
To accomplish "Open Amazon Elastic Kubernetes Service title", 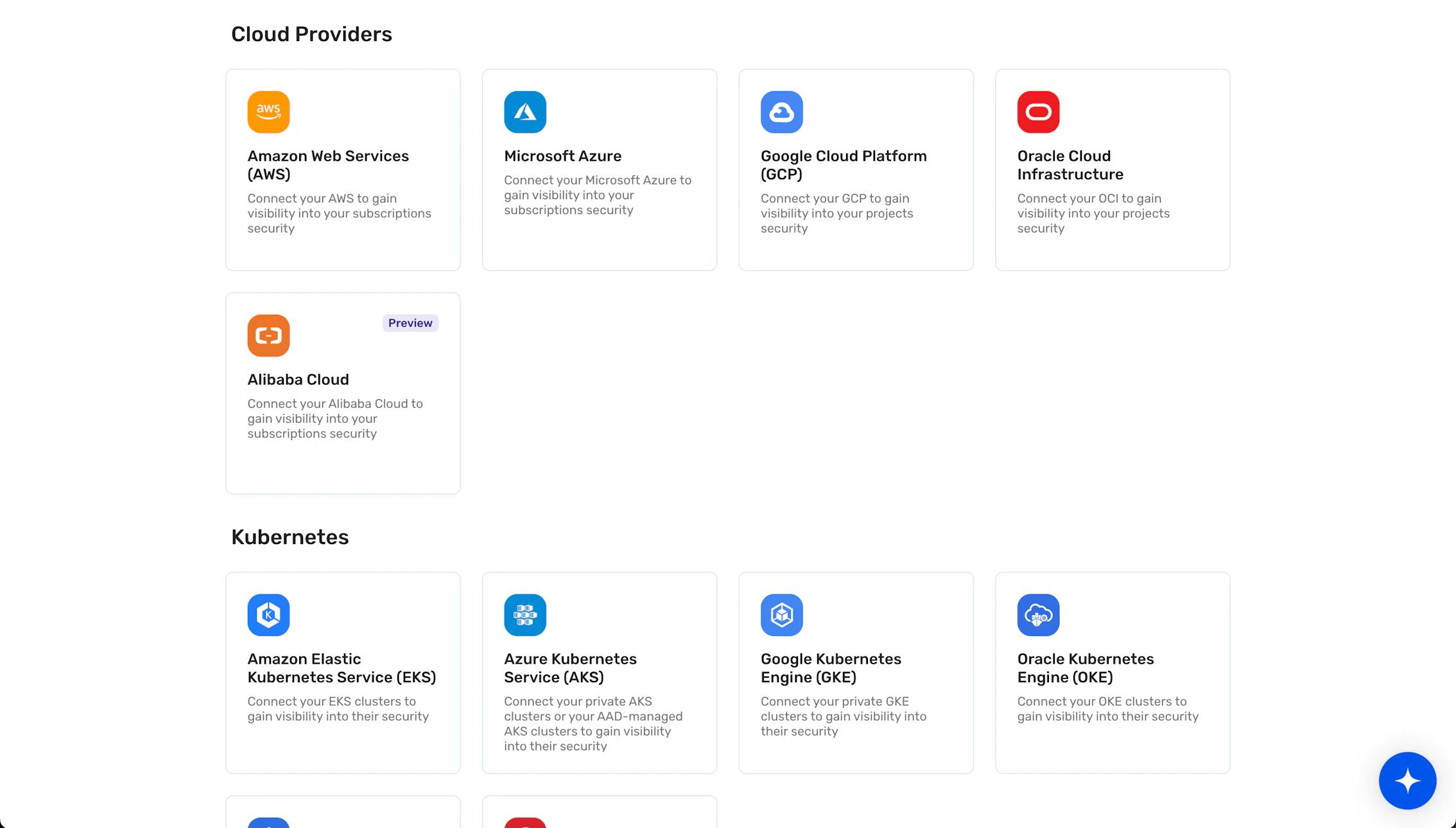I will [341, 668].
